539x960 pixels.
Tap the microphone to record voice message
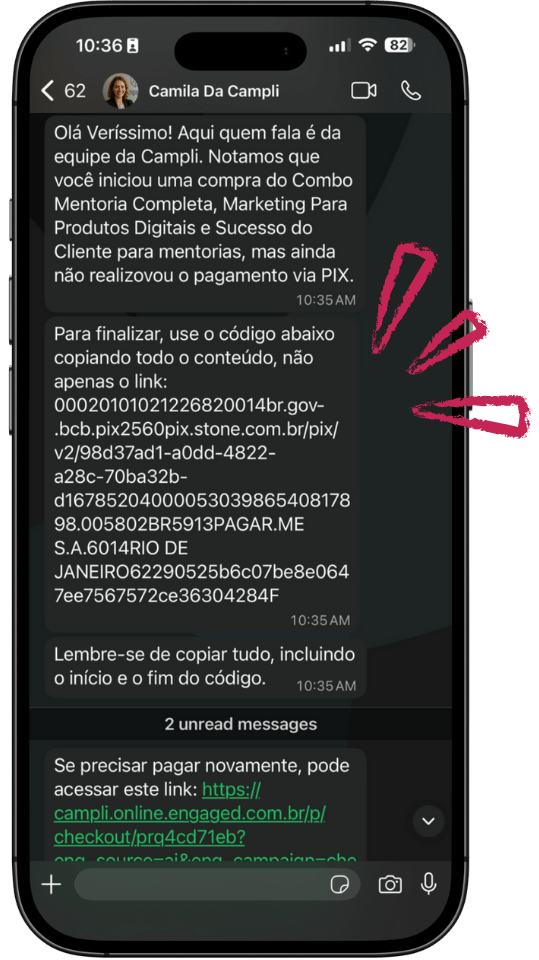point(429,883)
